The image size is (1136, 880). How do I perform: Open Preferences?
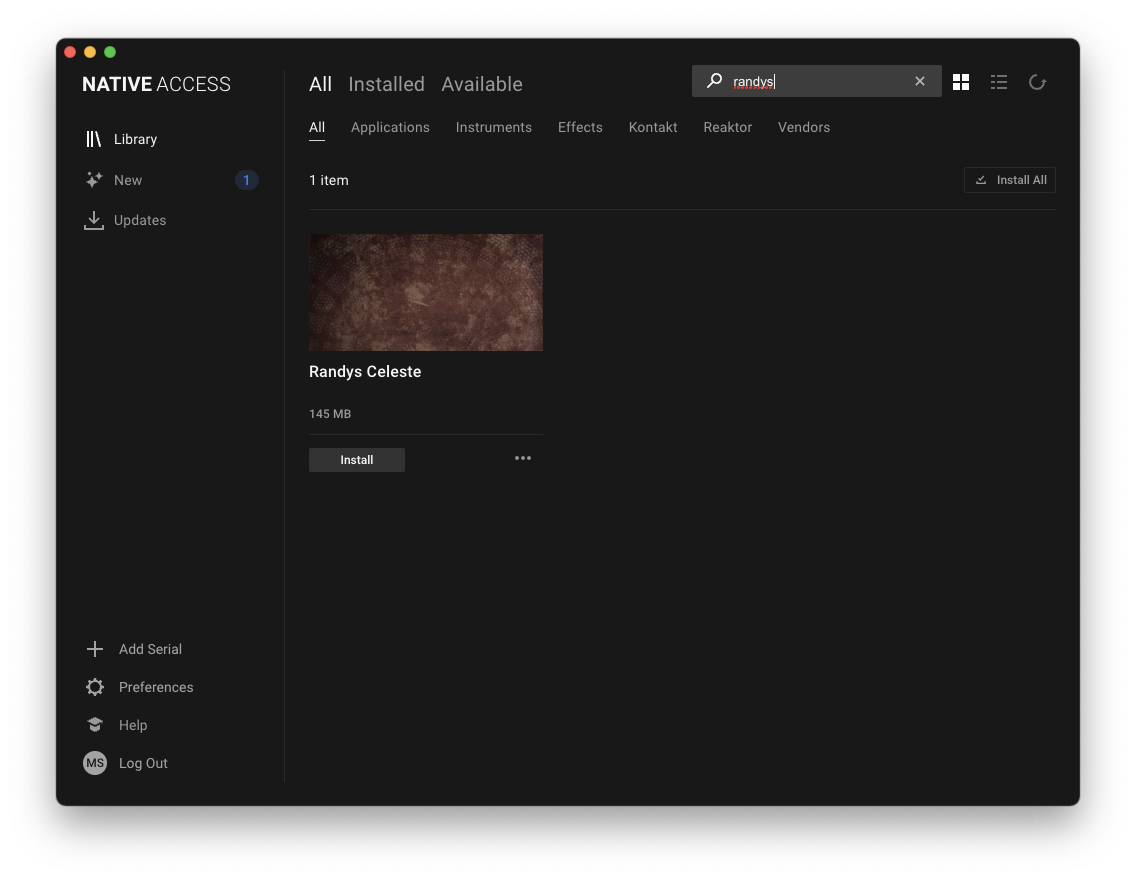tap(156, 687)
